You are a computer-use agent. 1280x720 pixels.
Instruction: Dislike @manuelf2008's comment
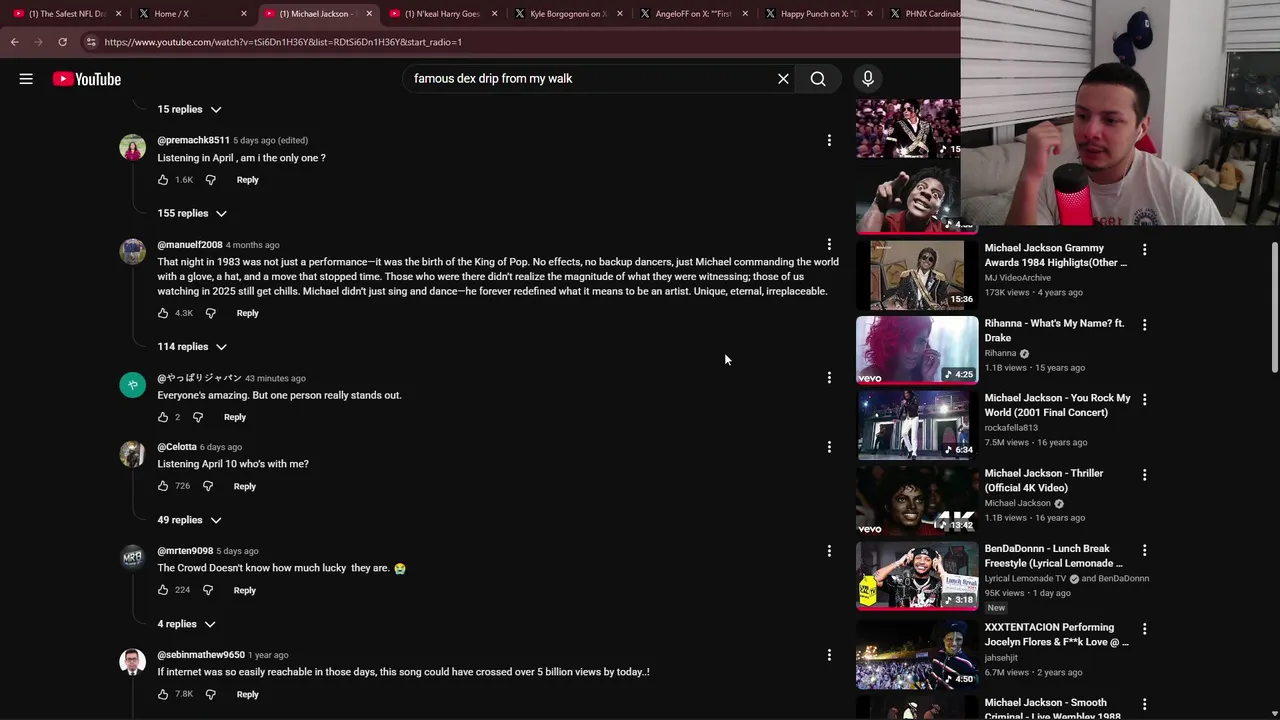coord(210,313)
